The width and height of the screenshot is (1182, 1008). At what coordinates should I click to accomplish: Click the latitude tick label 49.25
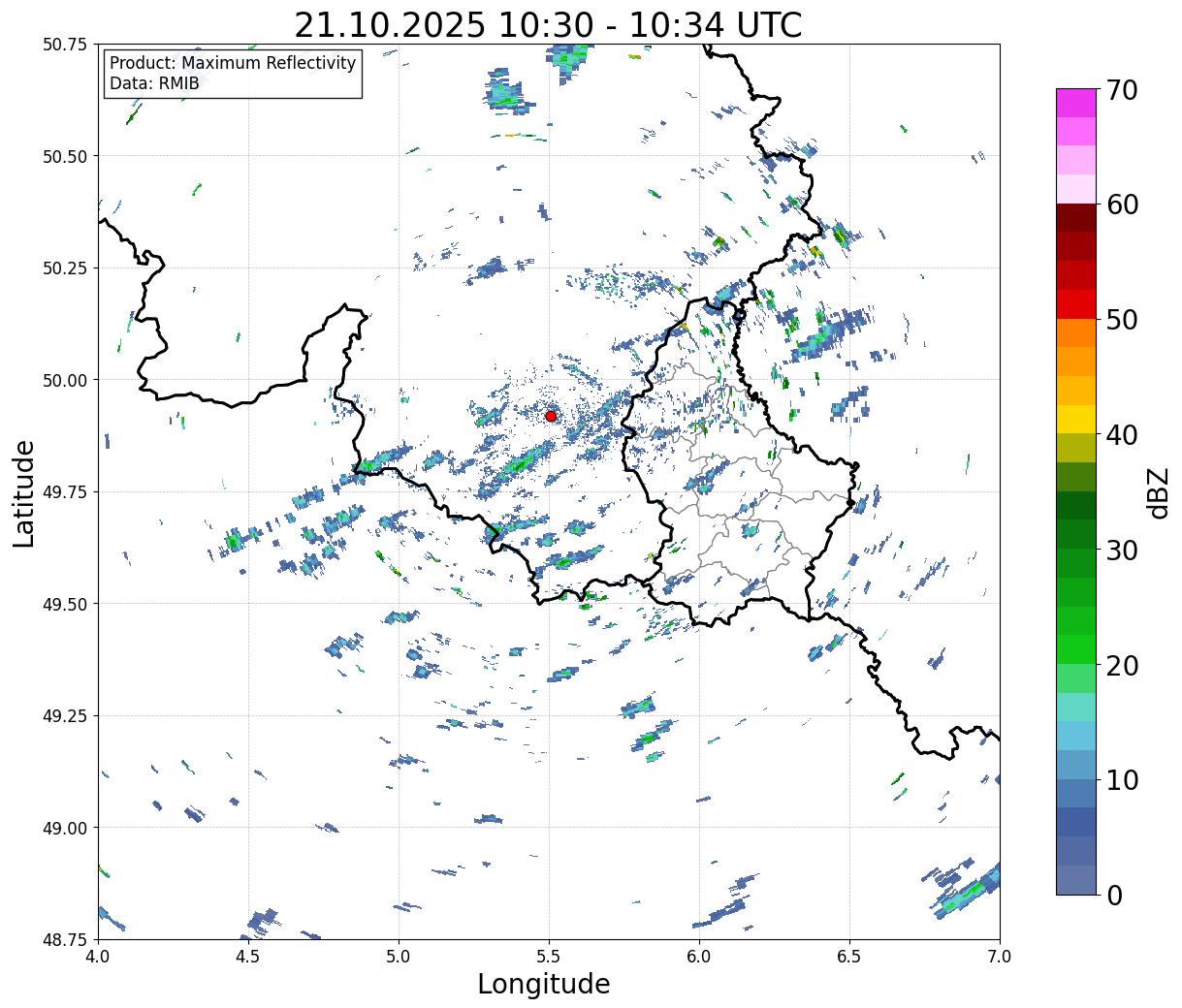point(64,715)
